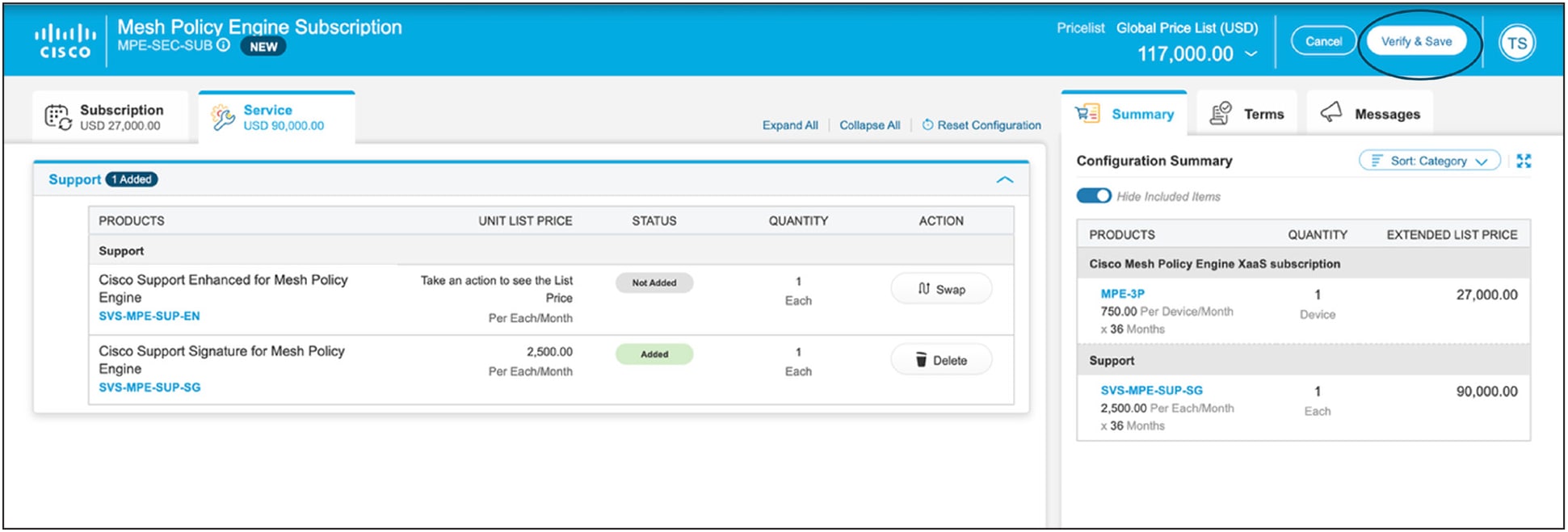Switch to the Subscription tab
1568x532 pixels.
pyautogui.click(x=111, y=117)
